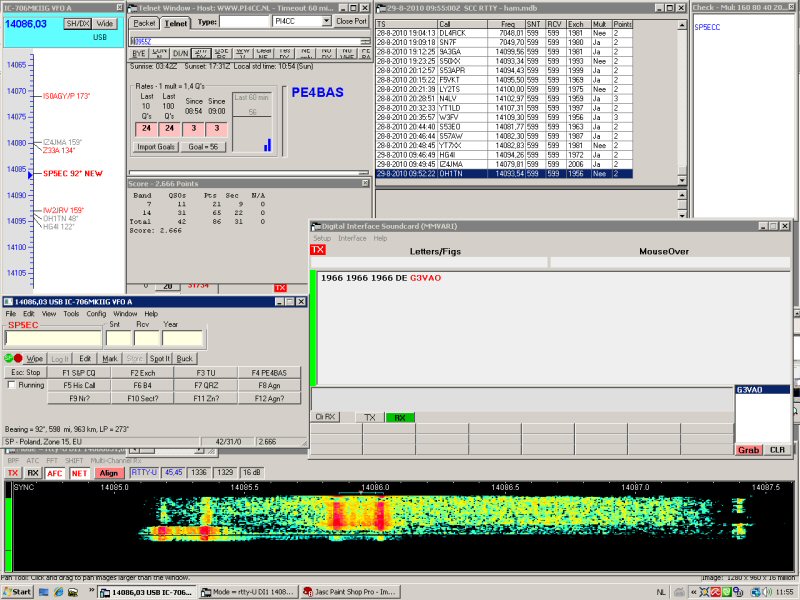Click the red stop icon next to the green one
800x600 pixels.
tap(17, 357)
